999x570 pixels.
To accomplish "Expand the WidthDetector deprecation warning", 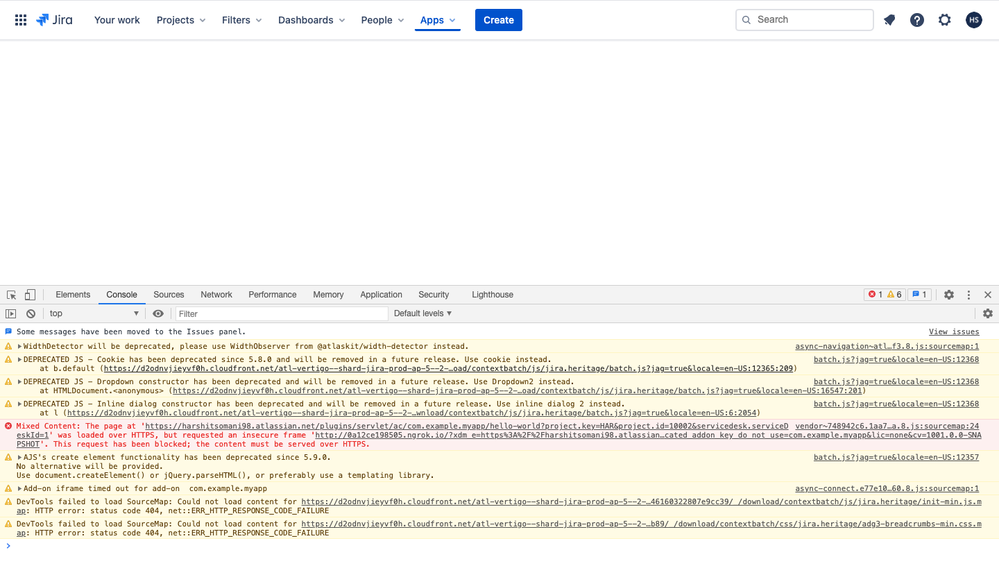I will click(x=19, y=346).
